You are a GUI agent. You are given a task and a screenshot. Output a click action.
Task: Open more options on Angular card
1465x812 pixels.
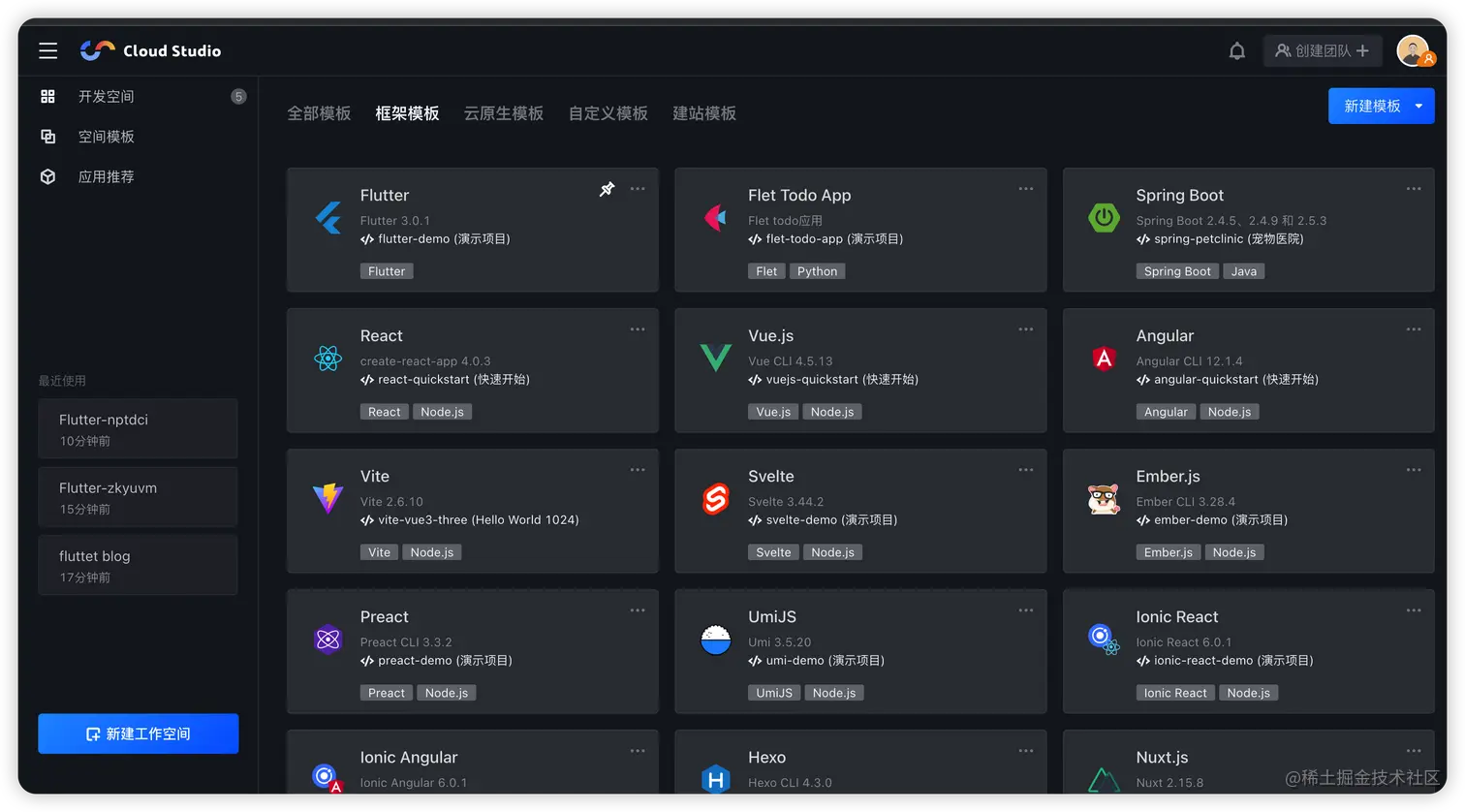click(1414, 329)
